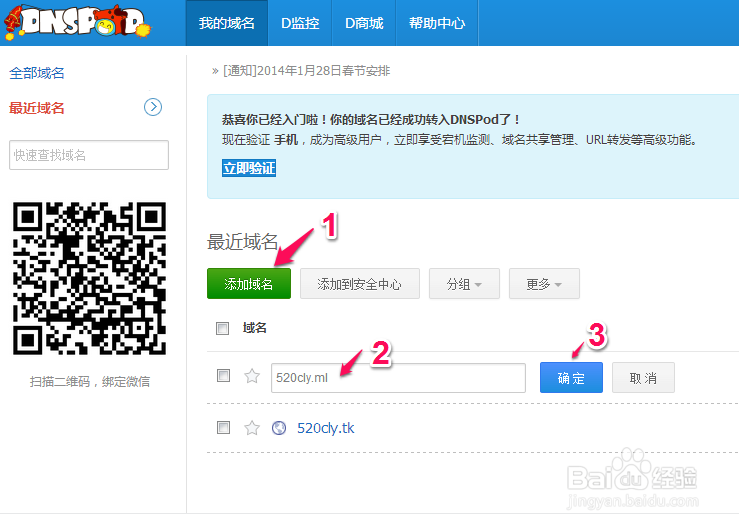
Task: Tick the checkbox for 520cly.tk
Action: (223, 428)
